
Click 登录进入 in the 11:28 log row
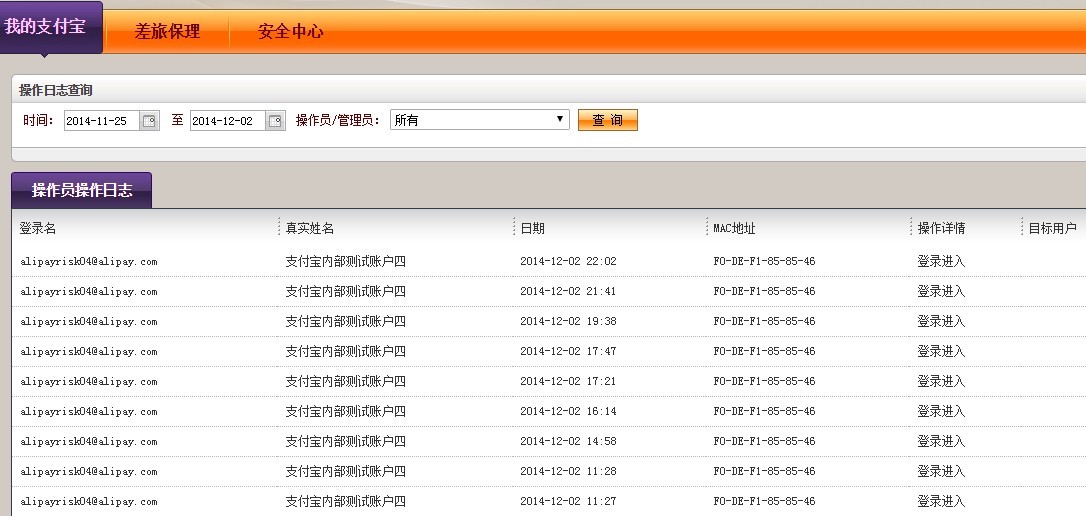pyautogui.click(x=941, y=471)
